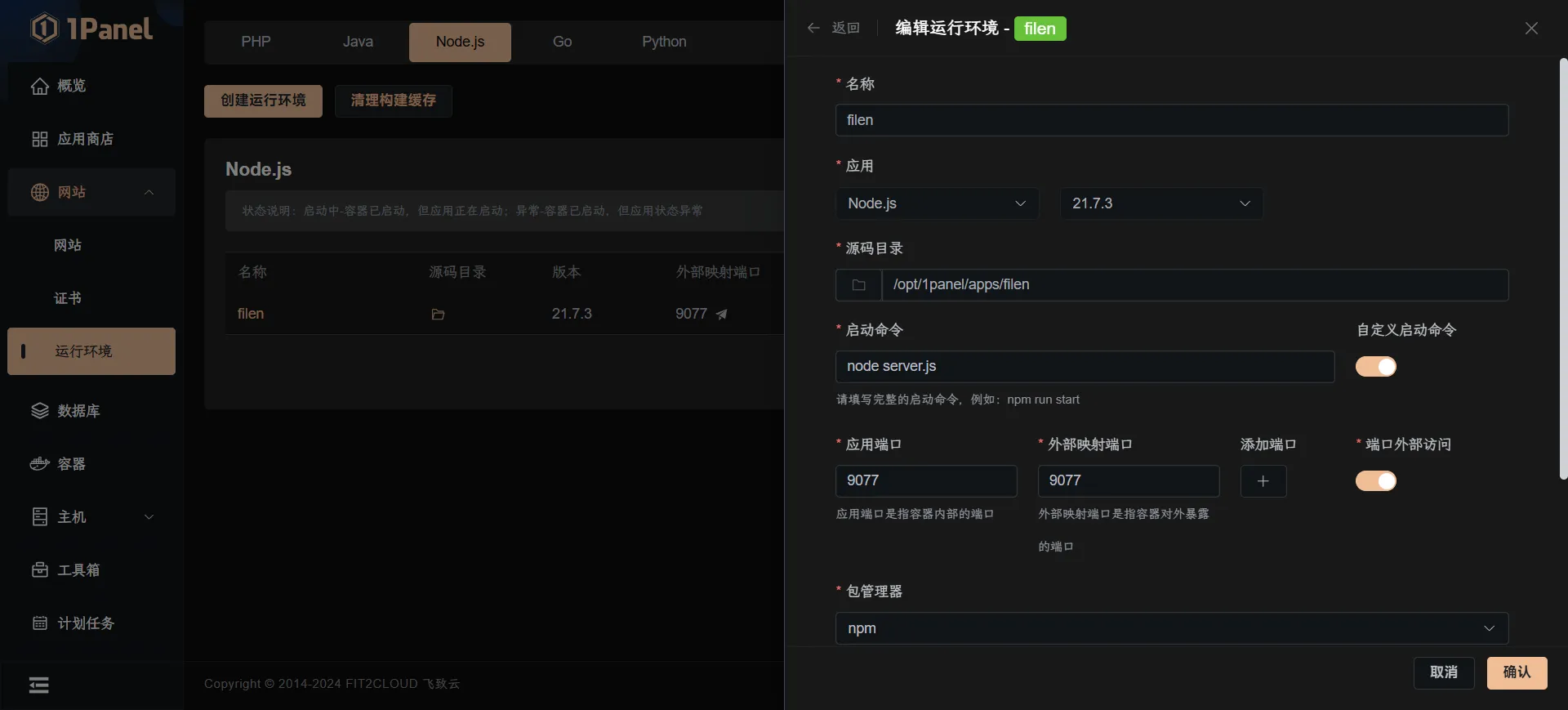Open the Node.js application dropdown
The image size is (1568, 710).
coord(937,203)
